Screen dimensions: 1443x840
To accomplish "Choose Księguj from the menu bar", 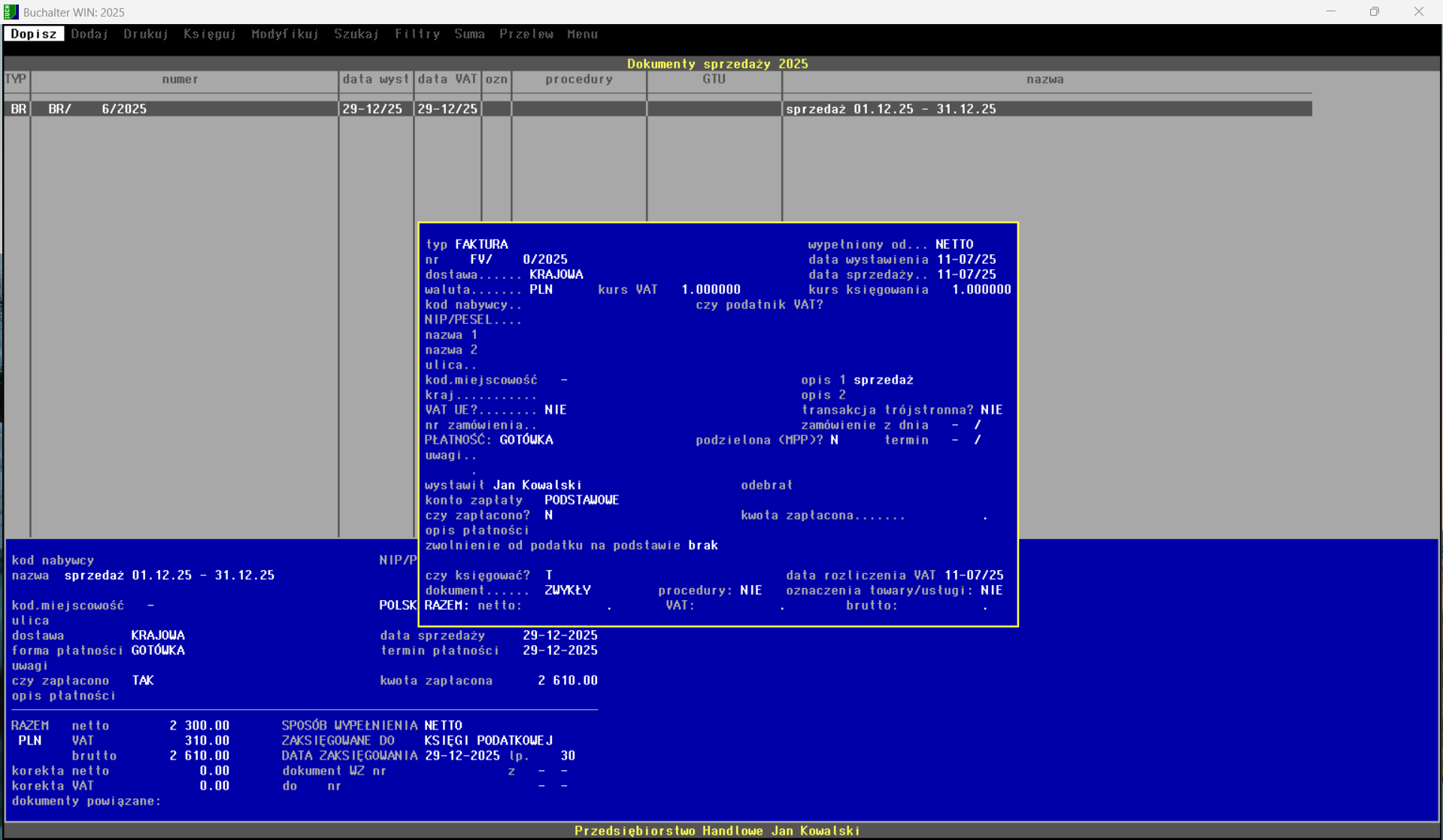I will coord(210,34).
